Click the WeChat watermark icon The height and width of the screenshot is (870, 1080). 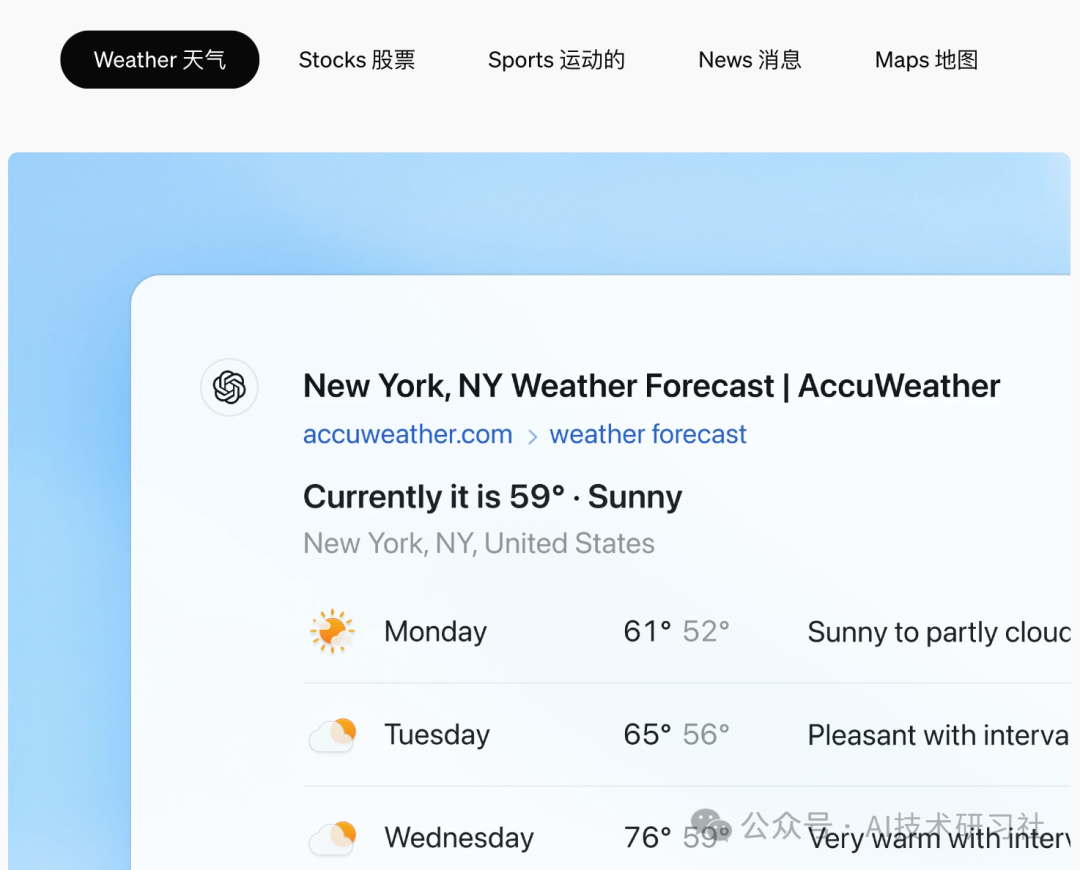[710, 825]
